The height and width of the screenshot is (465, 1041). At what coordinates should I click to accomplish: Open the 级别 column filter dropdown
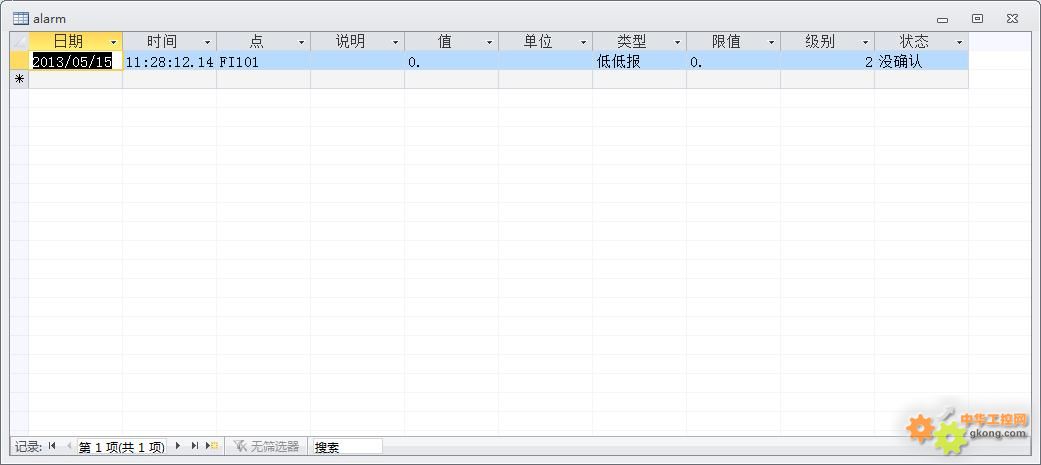point(865,42)
